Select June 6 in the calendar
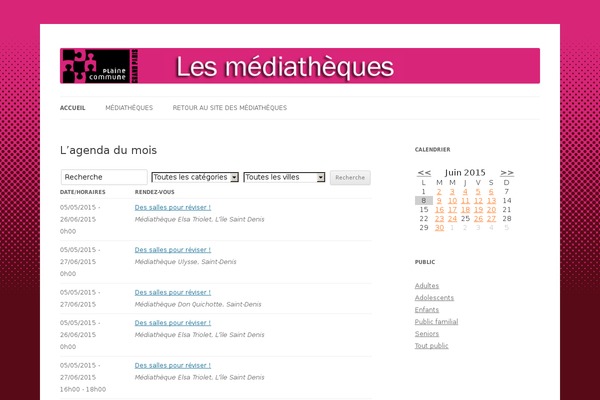Image resolution: width=600 pixels, height=400 pixels. coord(491,192)
